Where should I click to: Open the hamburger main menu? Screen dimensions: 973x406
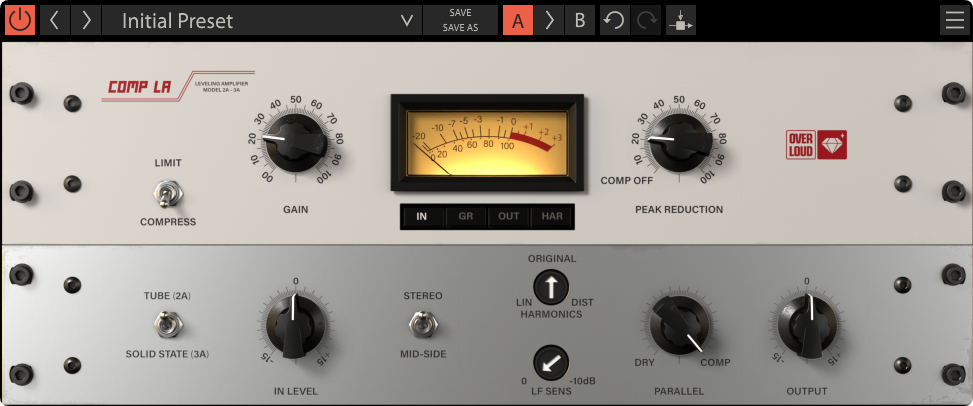pyautogui.click(x=954, y=20)
